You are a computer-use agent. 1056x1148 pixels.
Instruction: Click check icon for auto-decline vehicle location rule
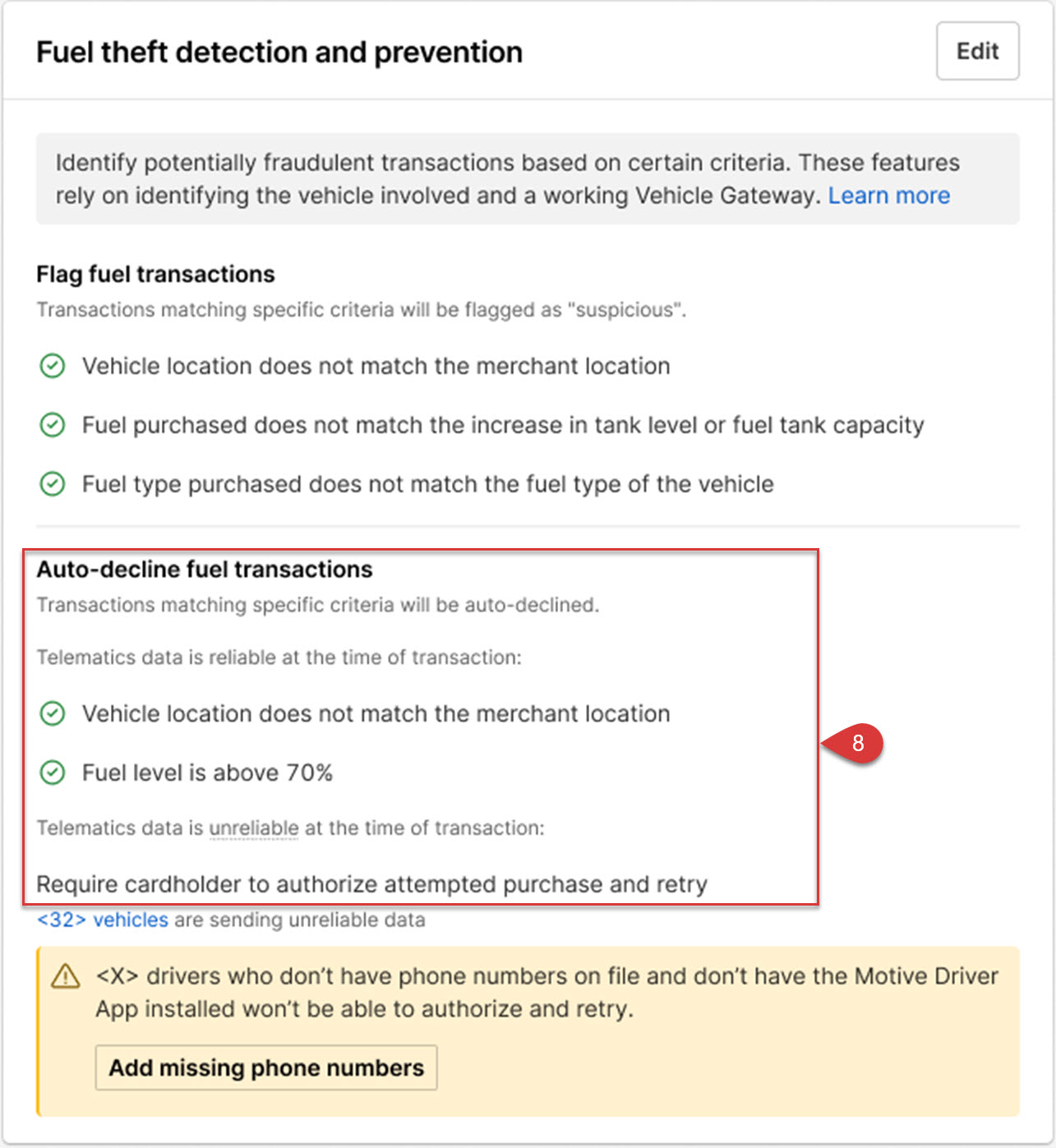pyautogui.click(x=53, y=713)
